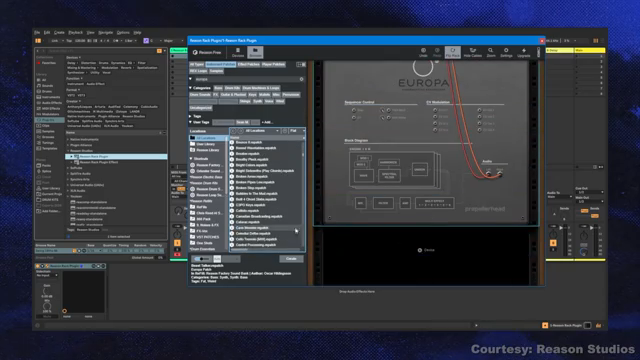Open the Devices panel in Reason Rack
The width and height of the screenshot is (640, 360).
pyautogui.click(x=238, y=52)
